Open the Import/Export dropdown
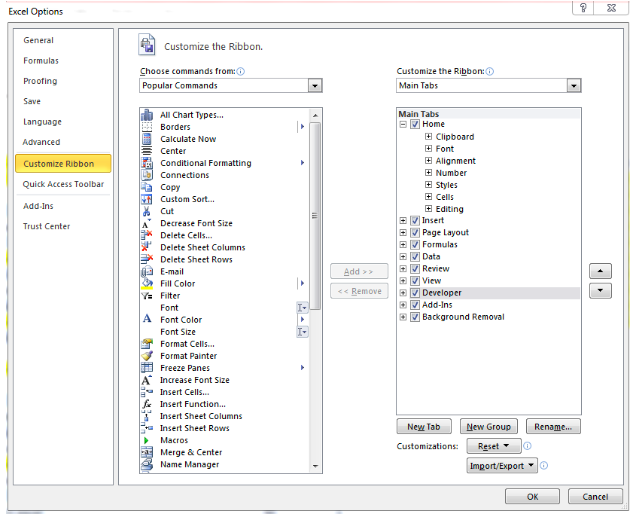The width and height of the screenshot is (632, 515). pyautogui.click(x=502, y=466)
